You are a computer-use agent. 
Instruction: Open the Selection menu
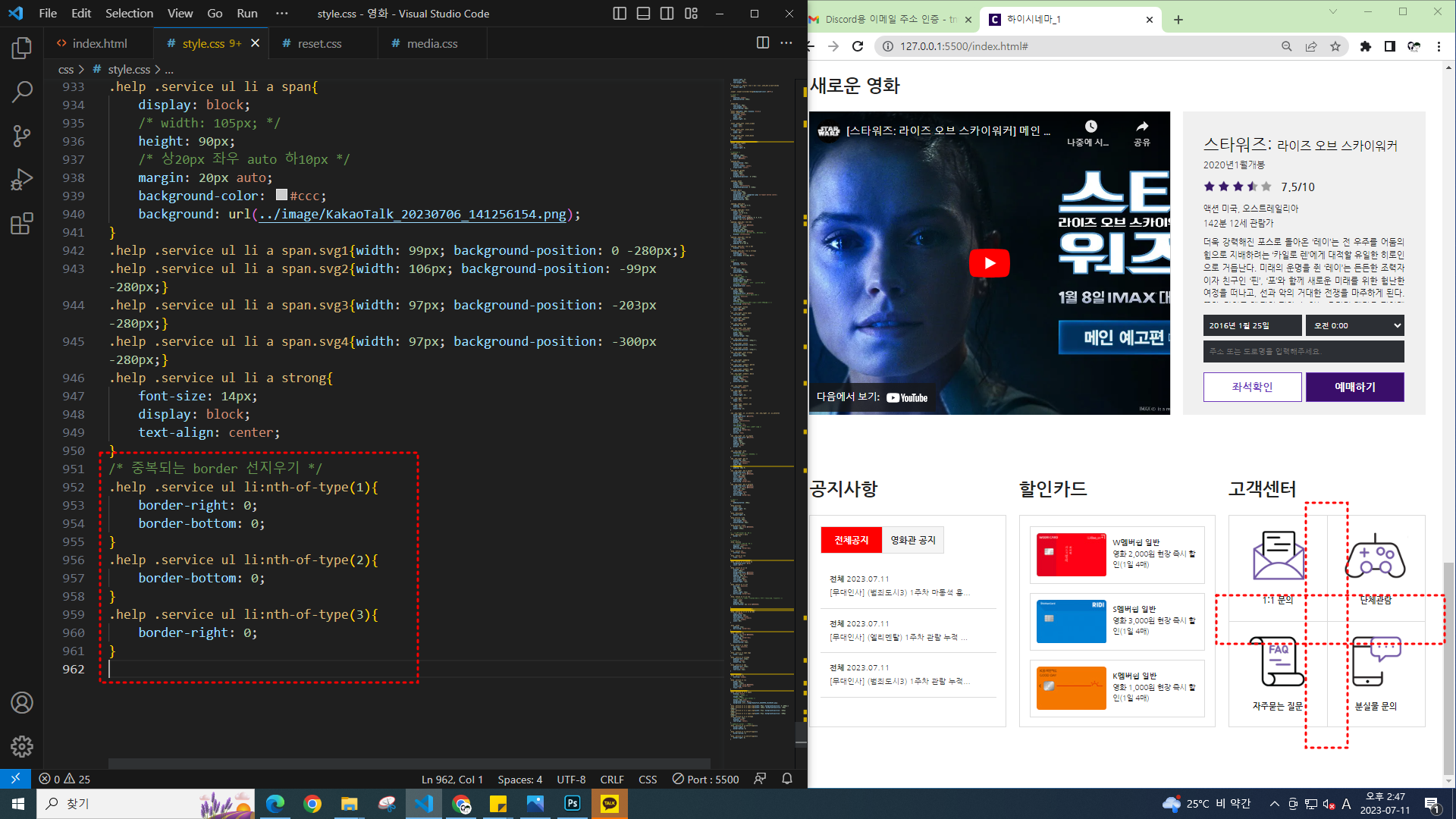tap(129, 14)
